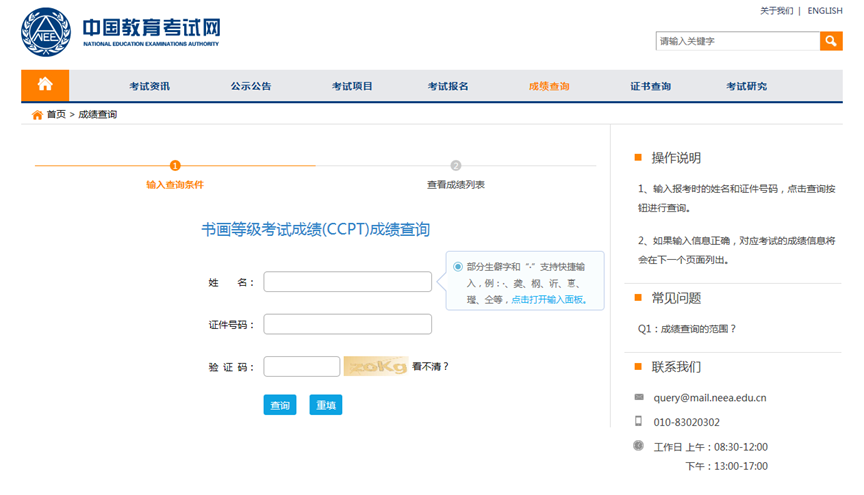
Task: Open Q1：成绩查询的范围？ question
Action: coord(687,329)
